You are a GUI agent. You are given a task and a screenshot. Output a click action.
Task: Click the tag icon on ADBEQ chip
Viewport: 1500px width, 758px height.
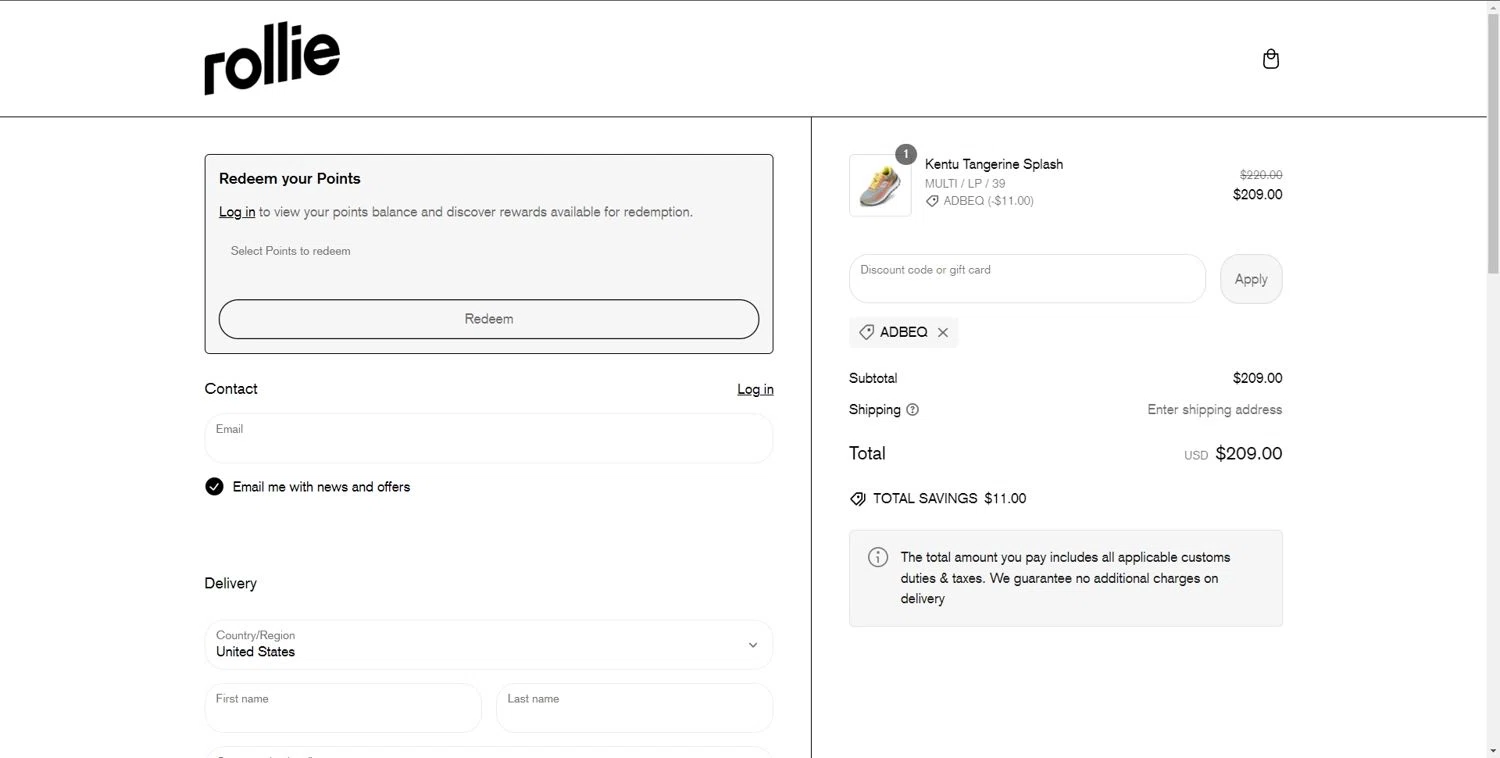(867, 332)
